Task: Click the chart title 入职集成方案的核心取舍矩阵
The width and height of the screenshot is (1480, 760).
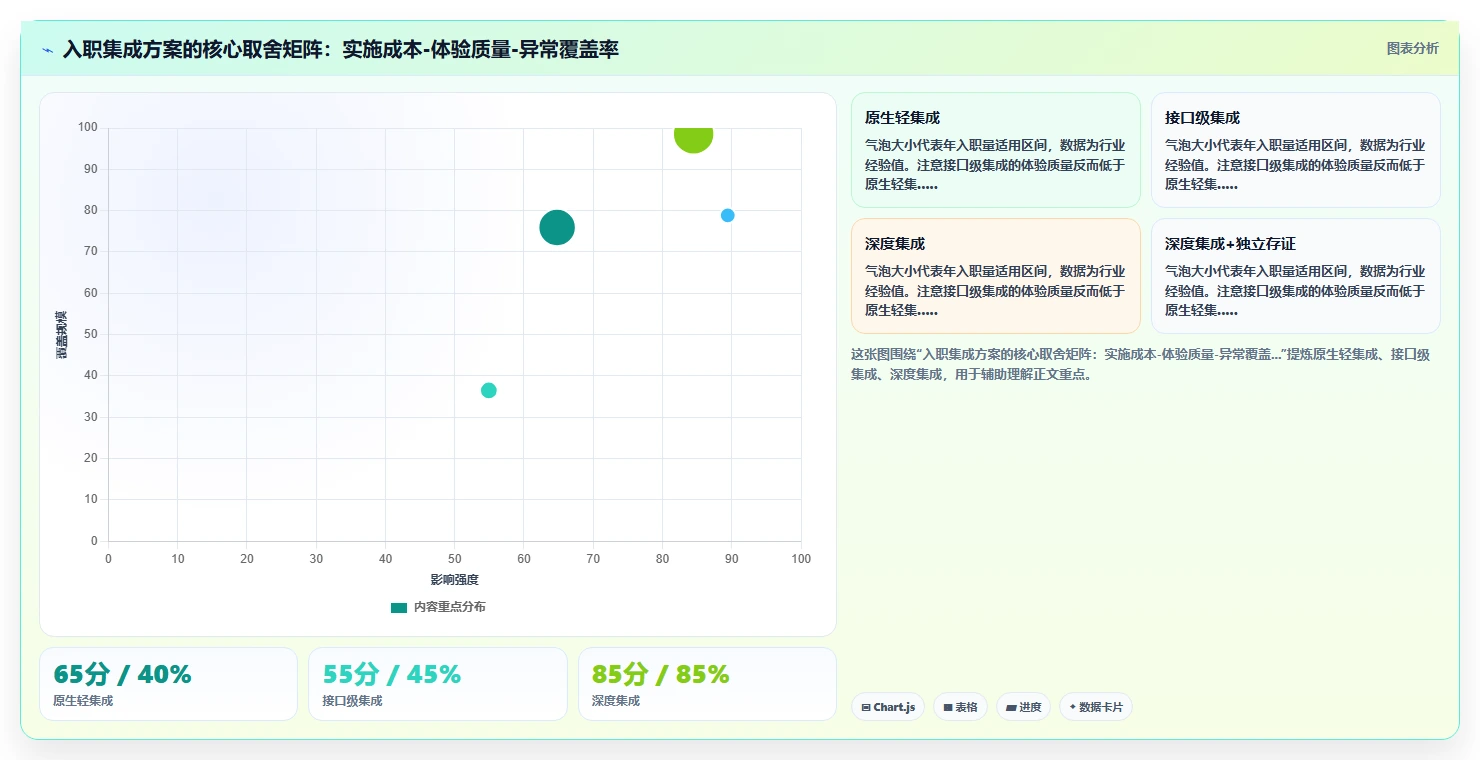Action: (341, 49)
